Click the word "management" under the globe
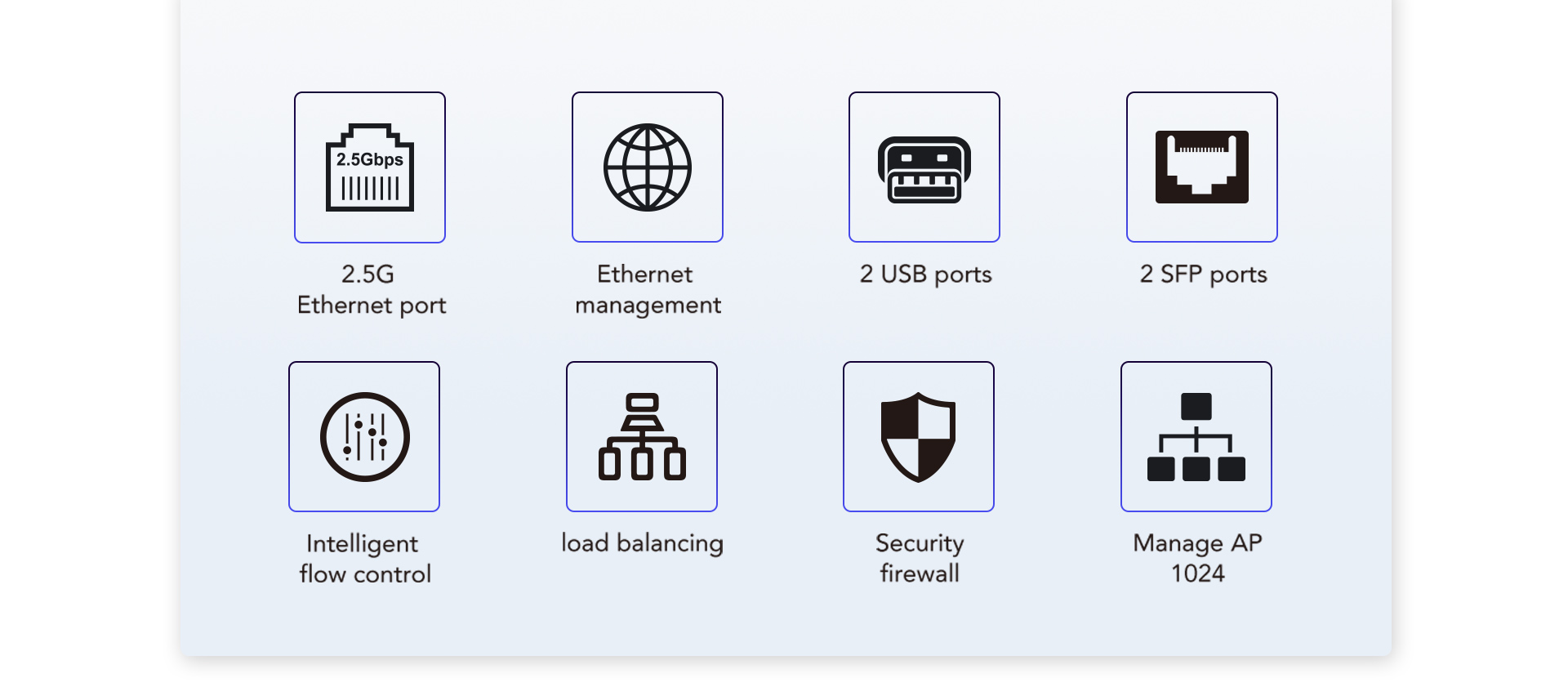 pos(648,306)
